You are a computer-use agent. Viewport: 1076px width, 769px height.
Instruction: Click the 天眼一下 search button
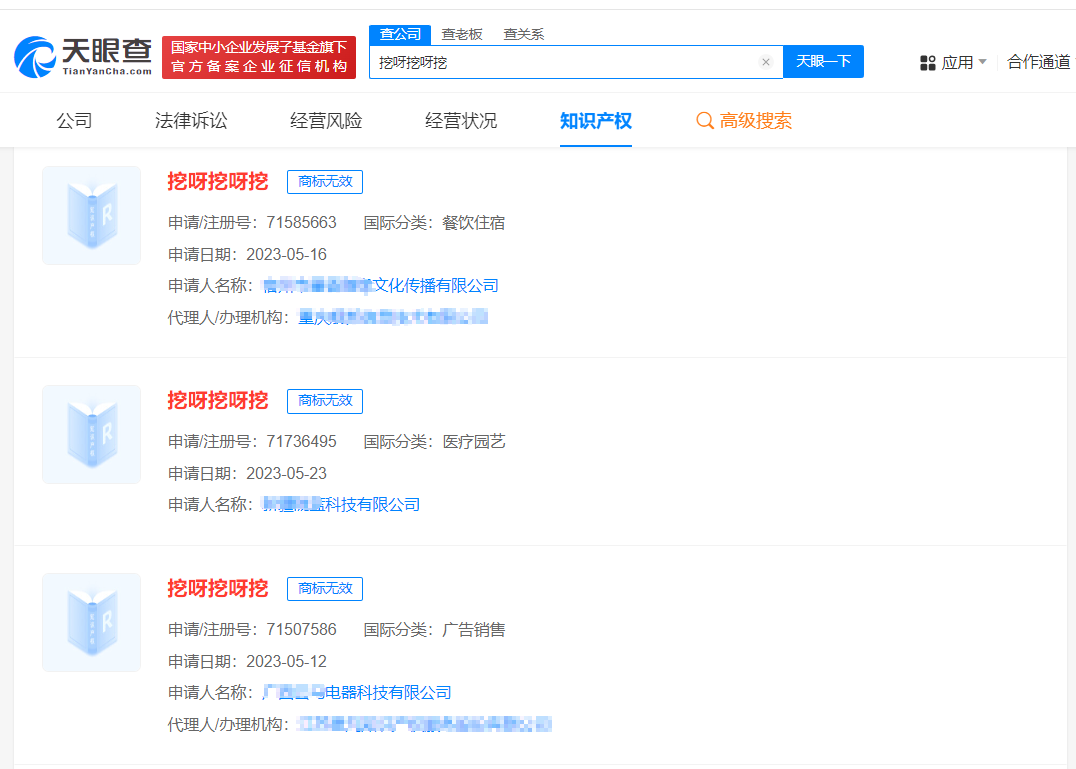click(x=823, y=62)
